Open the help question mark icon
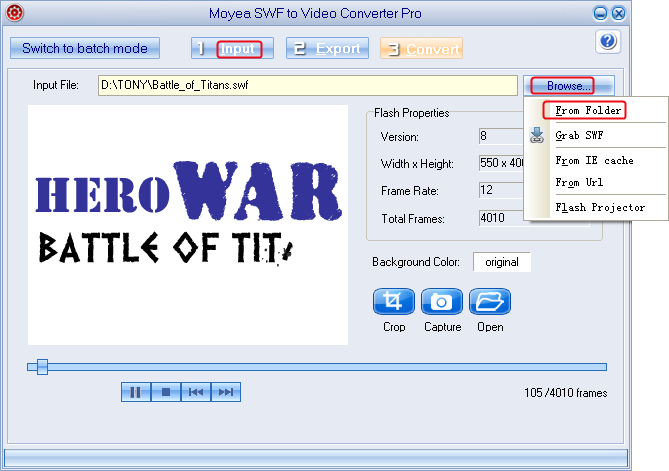The image size is (669, 471). coord(608,41)
